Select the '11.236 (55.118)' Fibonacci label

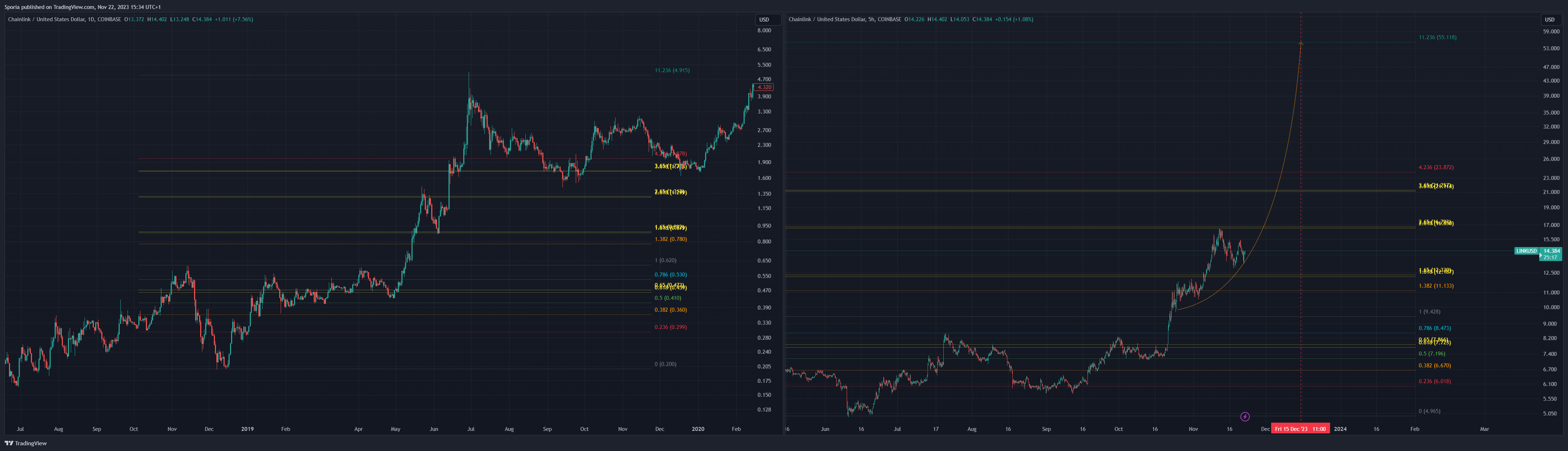click(x=1437, y=38)
